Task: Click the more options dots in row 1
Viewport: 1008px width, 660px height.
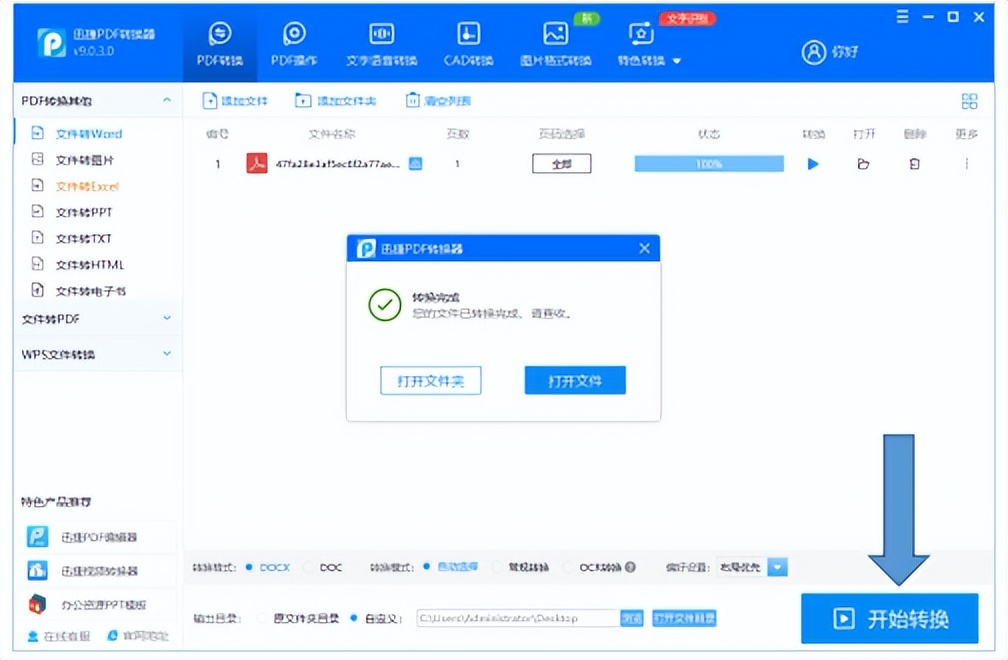Action: [966, 164]
